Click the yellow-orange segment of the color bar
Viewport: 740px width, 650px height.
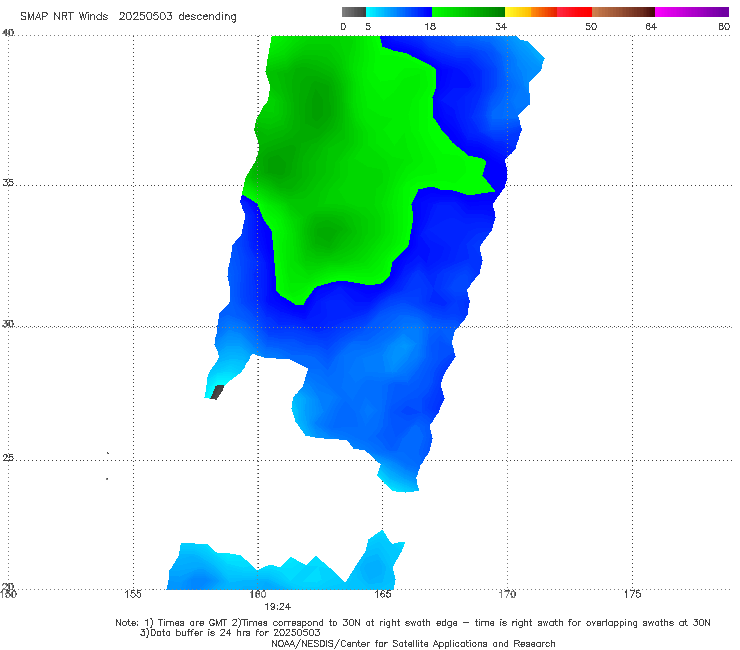point(531,12)
